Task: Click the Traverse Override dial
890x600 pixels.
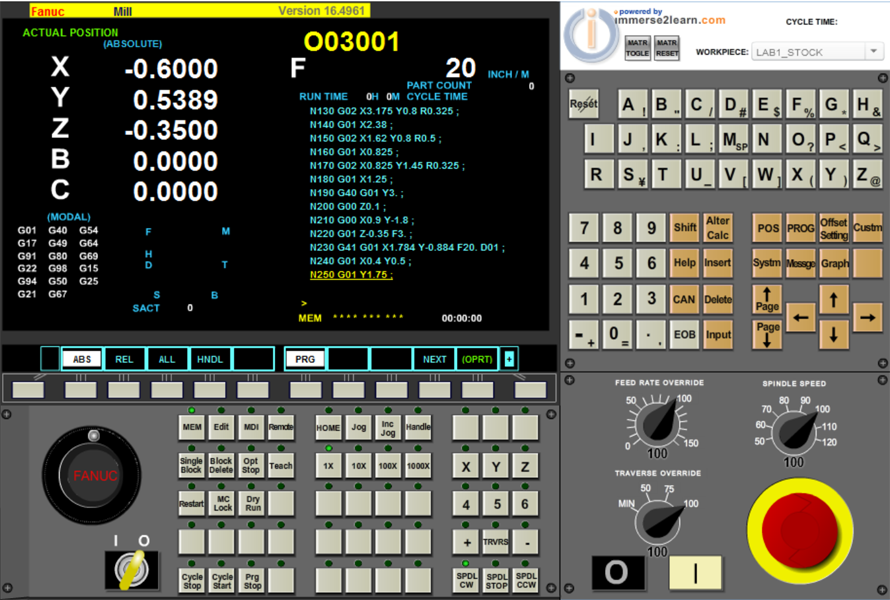Action: [657, 521]
